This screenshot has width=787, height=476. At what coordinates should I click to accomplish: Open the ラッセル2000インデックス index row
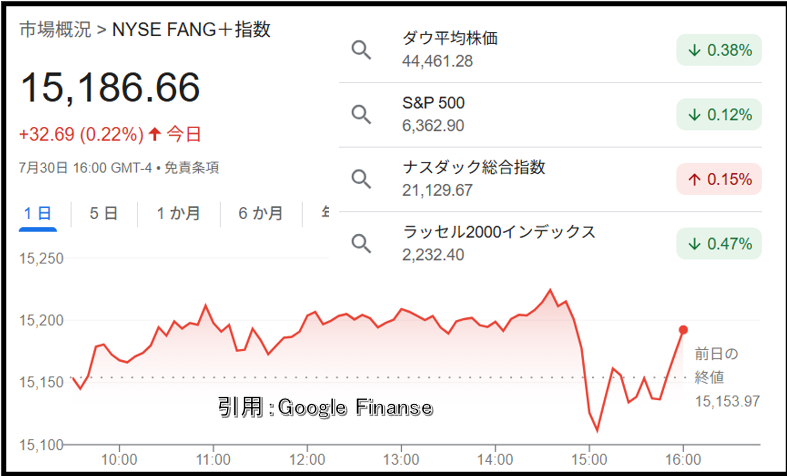pos(551,244)
